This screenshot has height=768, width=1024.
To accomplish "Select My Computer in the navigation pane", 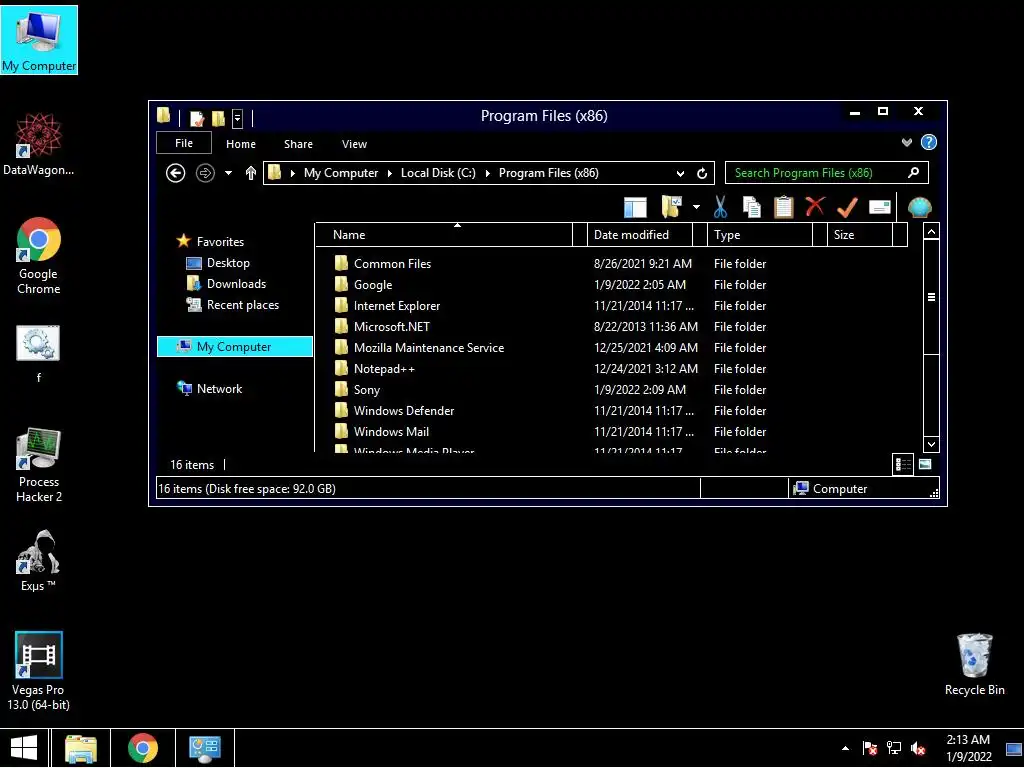I will click(234, 347).
